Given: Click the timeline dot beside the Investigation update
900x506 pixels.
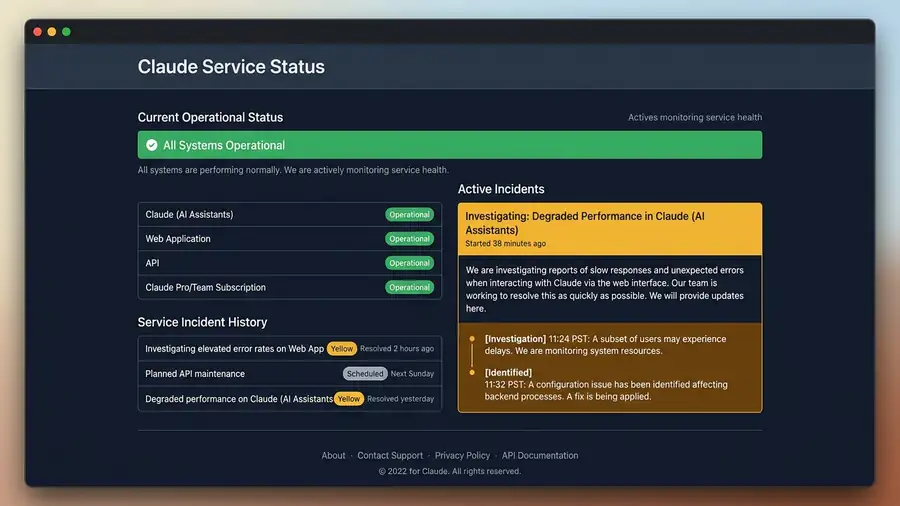Looking at the screenshot, I should point(472,339).
